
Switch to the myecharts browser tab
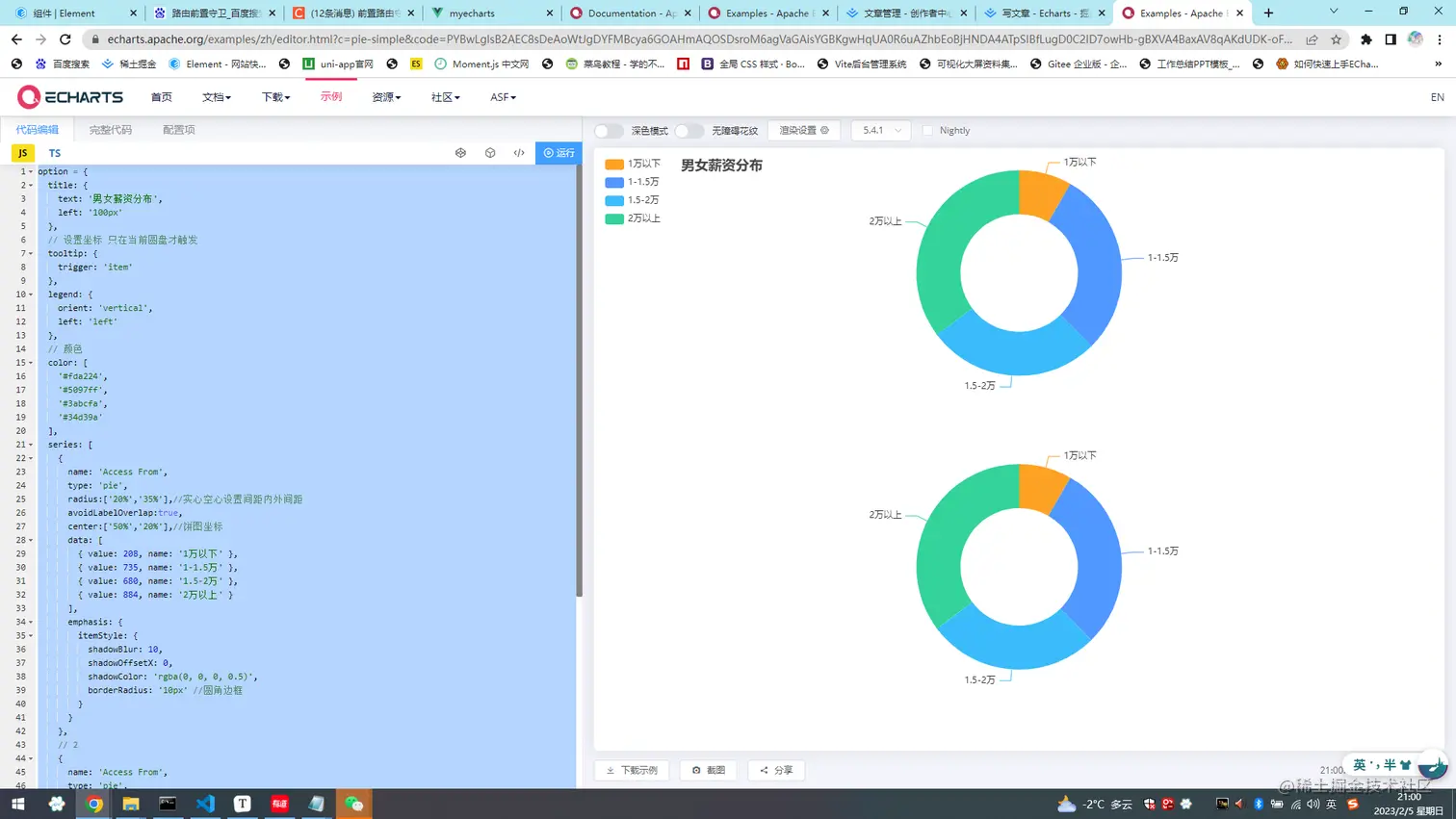pos(491,13)
